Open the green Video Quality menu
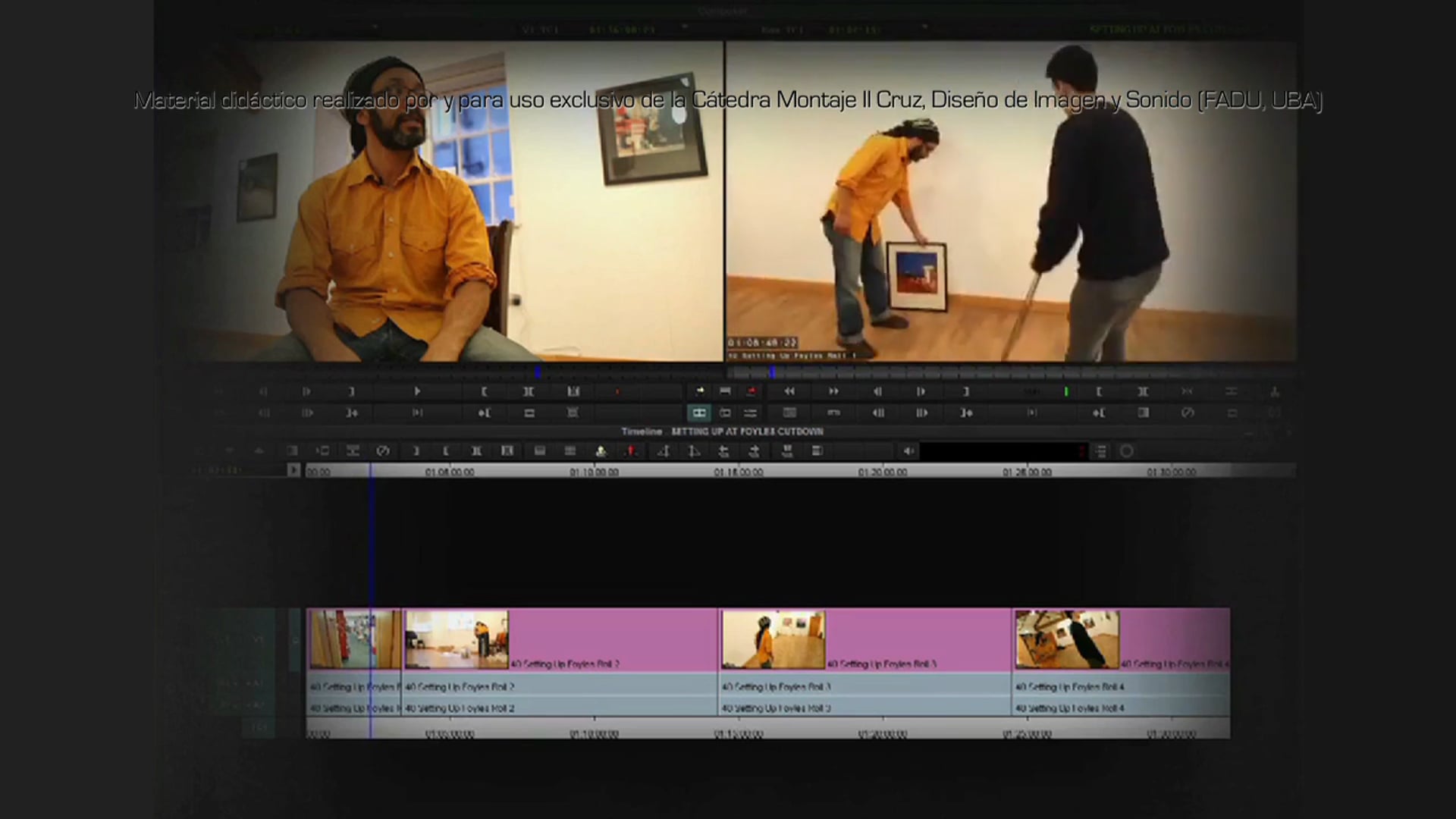 pos(1065,391)
